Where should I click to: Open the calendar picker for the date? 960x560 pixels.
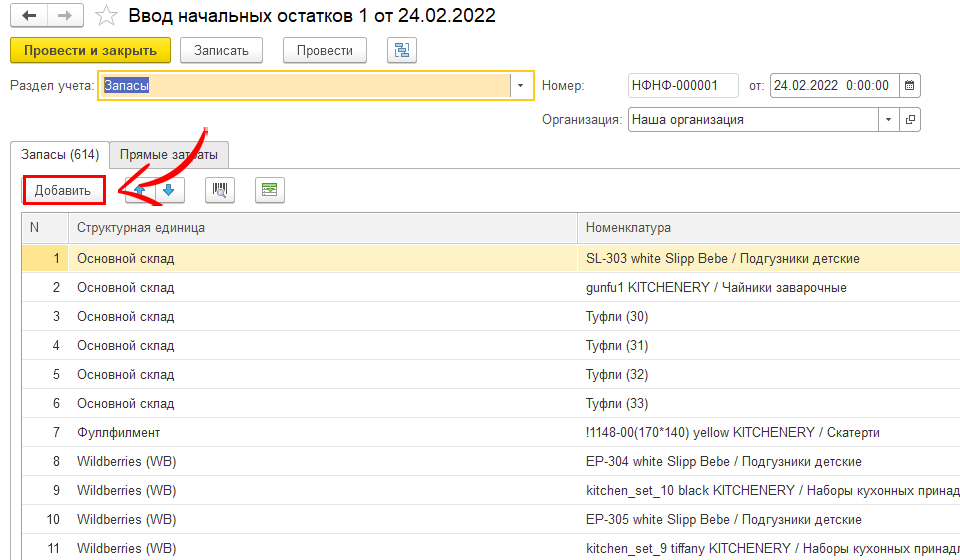909,86
